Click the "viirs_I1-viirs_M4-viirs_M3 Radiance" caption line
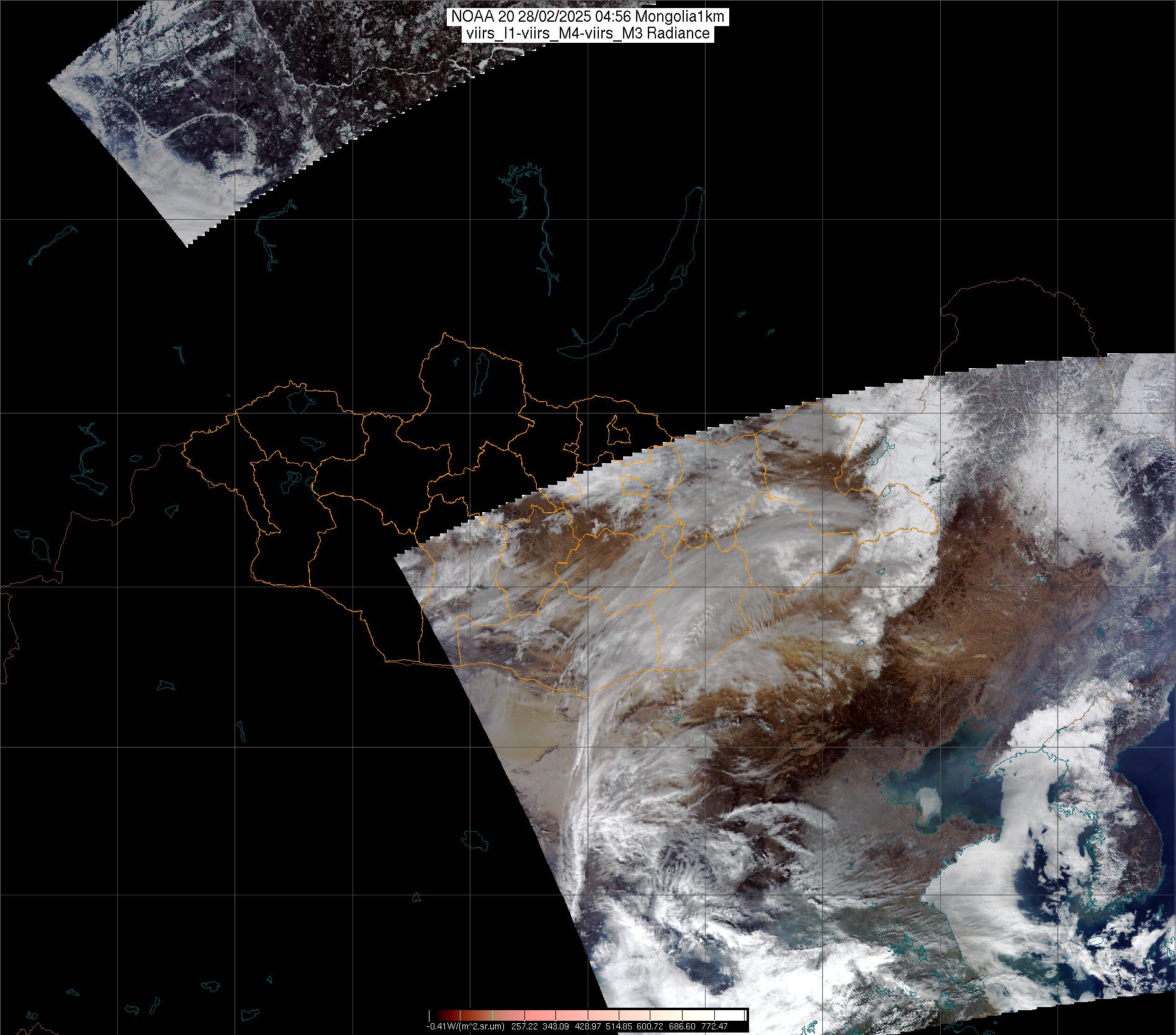 587,34
